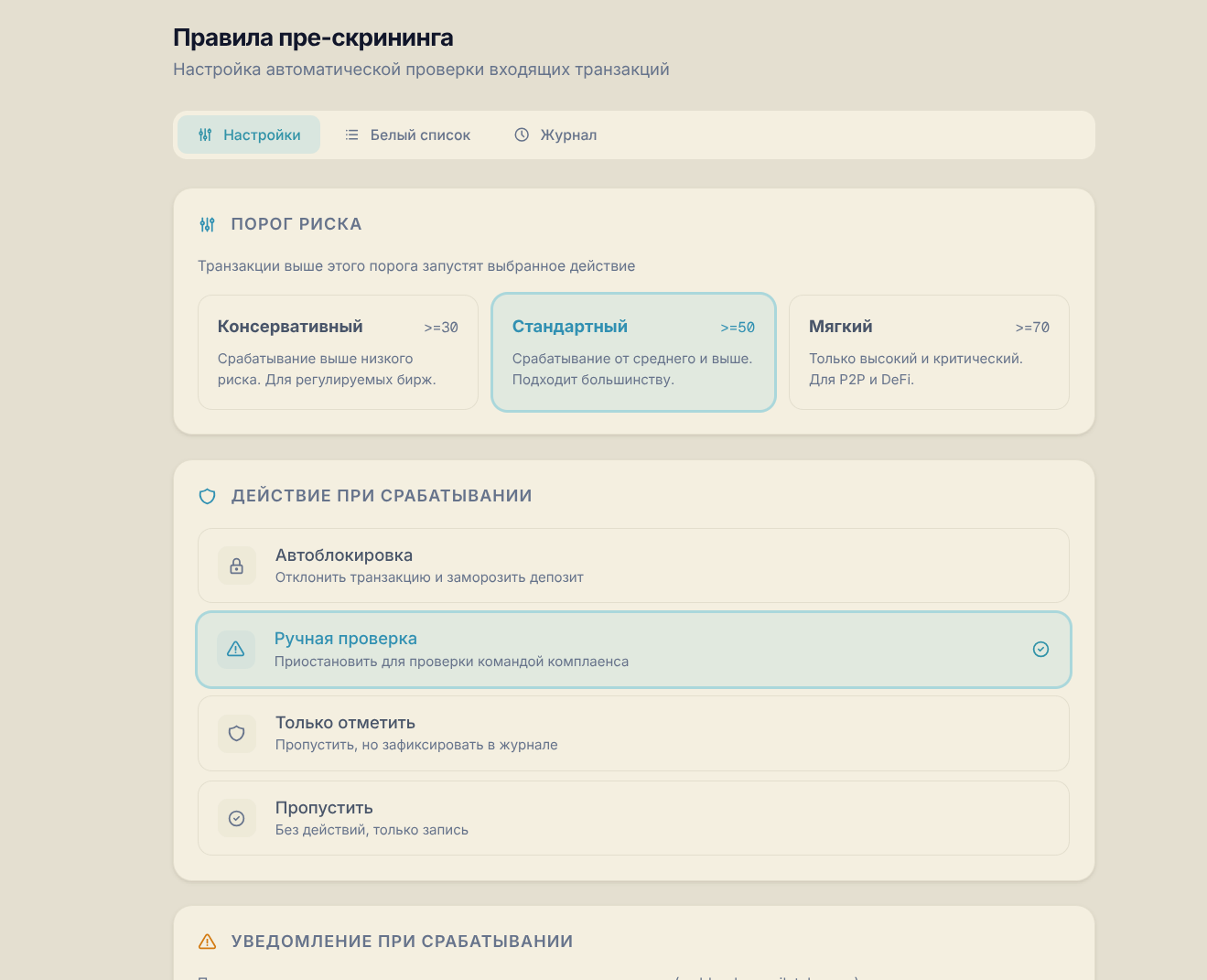Click the warning triangle icon for Ручная проверка
This screenshot has width=1207, height=980.
tap(235, 649)
